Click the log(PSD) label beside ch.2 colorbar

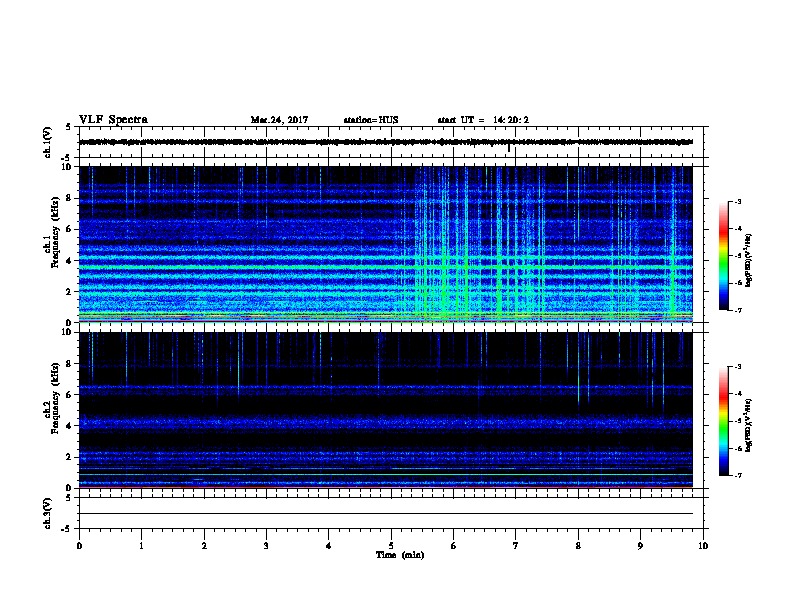point(749,425)
